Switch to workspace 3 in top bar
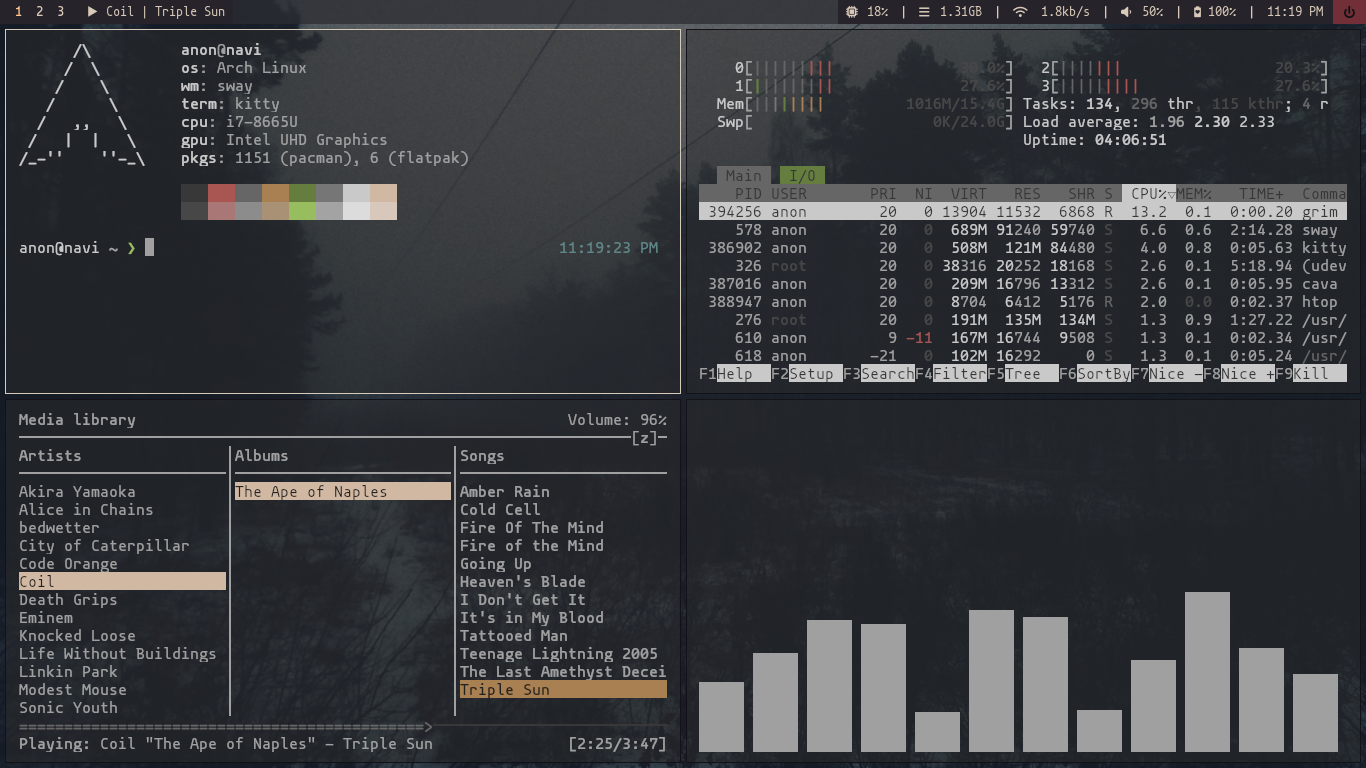 (x=61, y=12)
